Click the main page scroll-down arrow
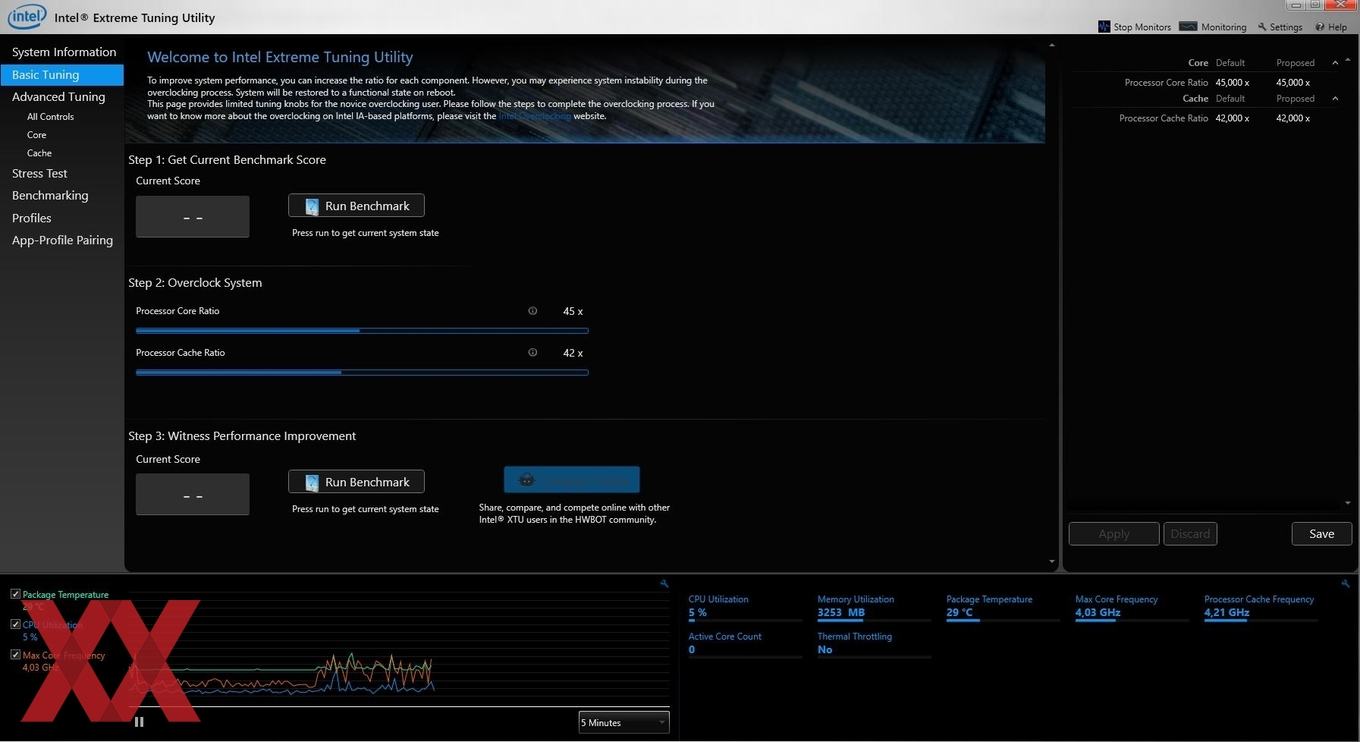This screenshot has height=742, width=1360. click(x=1051, y=562)
